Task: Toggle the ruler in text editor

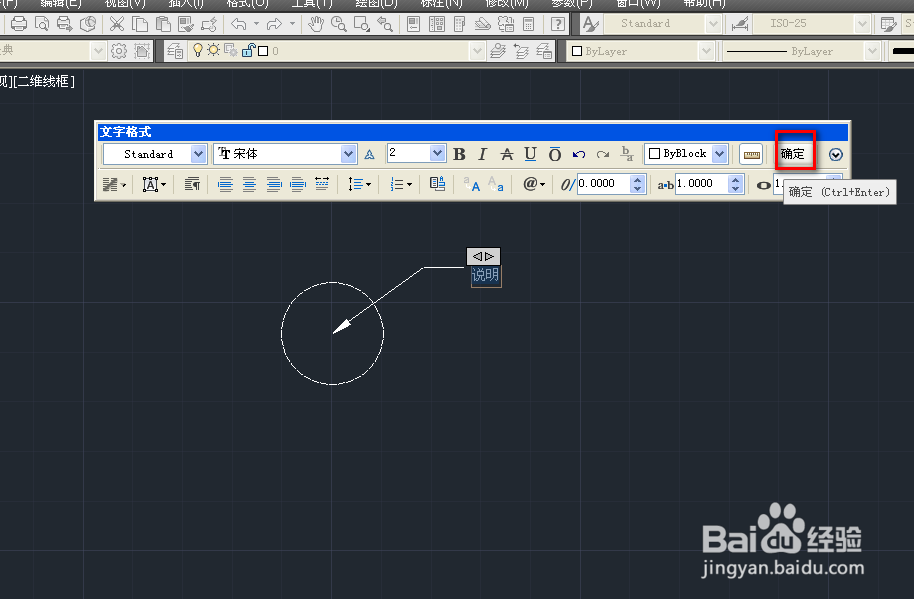Action: pos(751,154)
